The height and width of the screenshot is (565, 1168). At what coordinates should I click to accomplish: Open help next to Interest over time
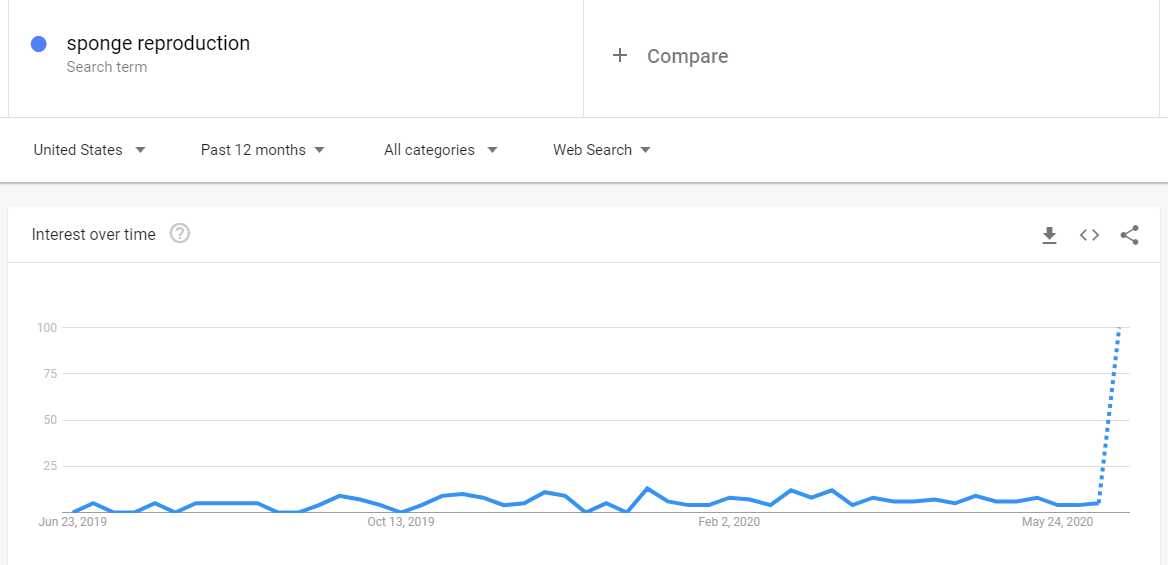[180, 234]
